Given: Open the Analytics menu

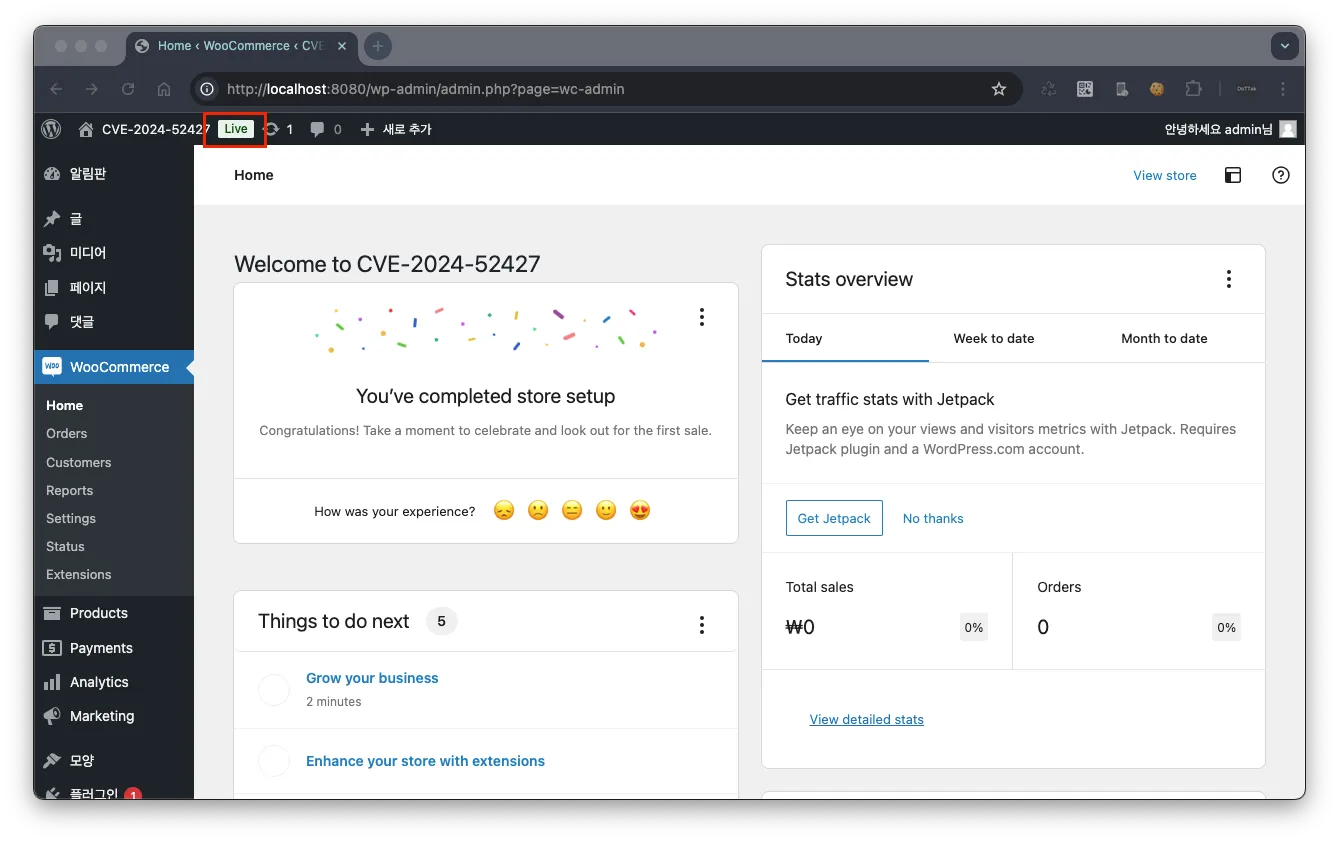Looking at the screenshot, I should pyautogui.click(x=113, y=682).
